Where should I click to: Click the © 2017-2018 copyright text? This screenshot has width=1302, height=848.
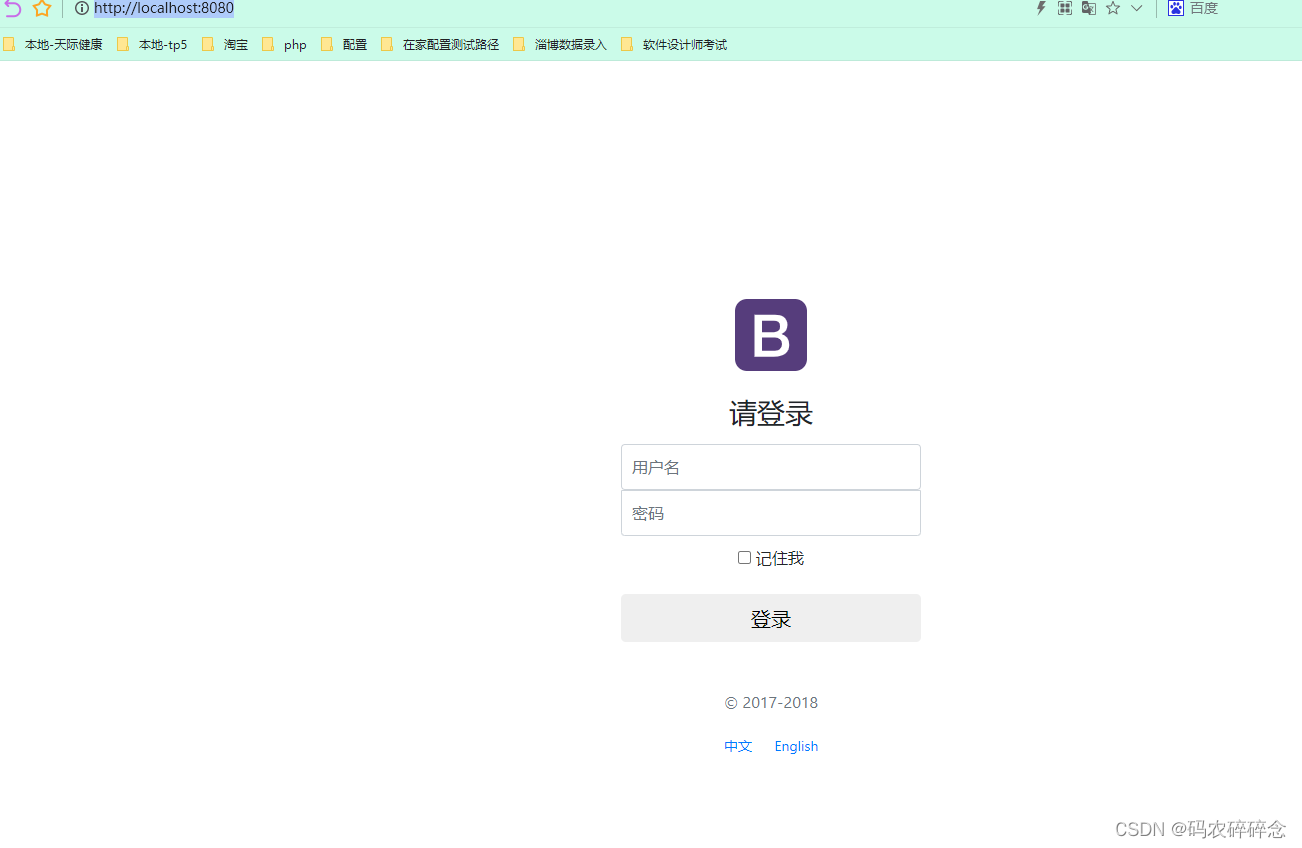771,703
